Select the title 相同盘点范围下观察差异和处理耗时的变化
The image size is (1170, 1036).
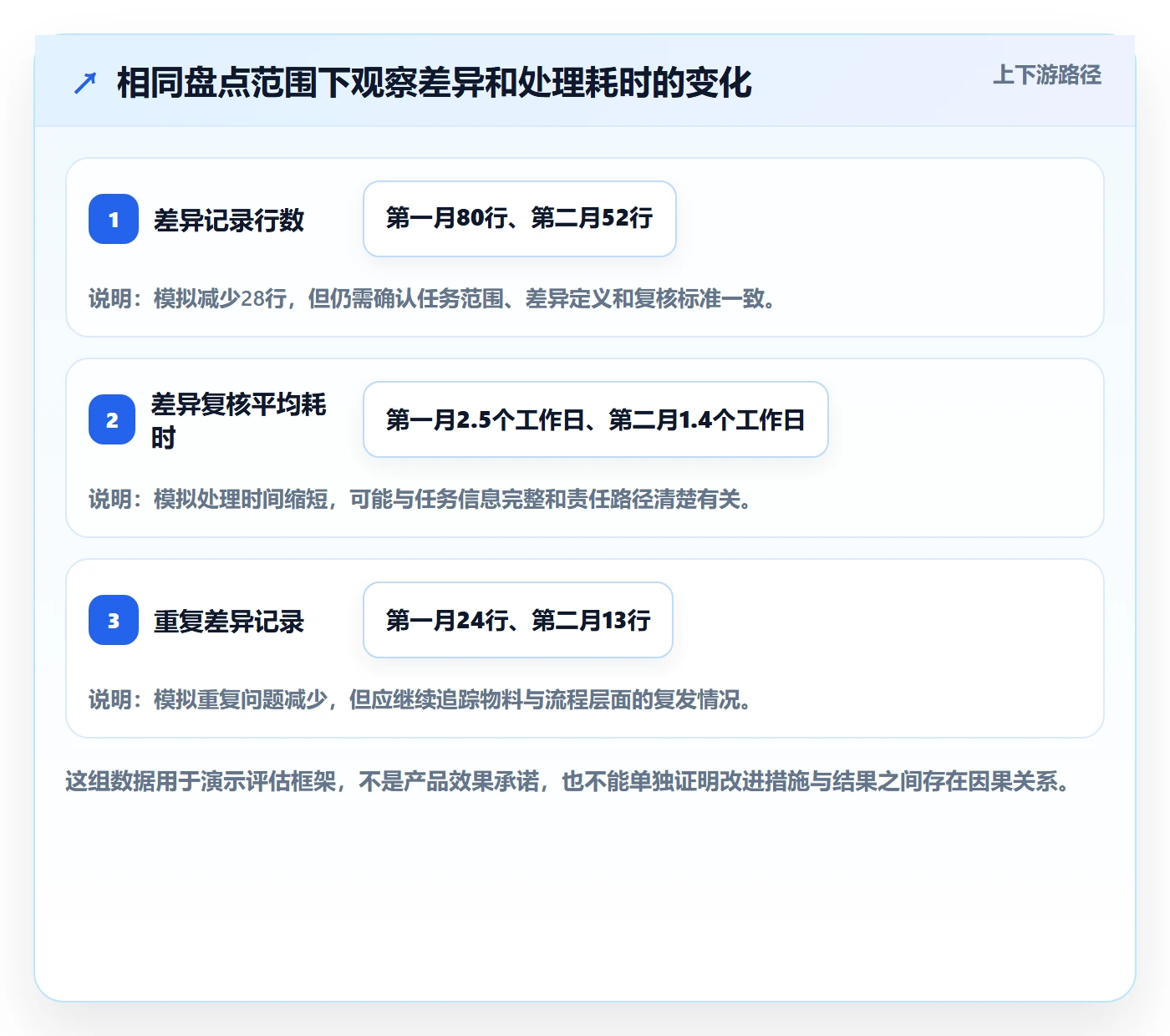coord(435,83)
